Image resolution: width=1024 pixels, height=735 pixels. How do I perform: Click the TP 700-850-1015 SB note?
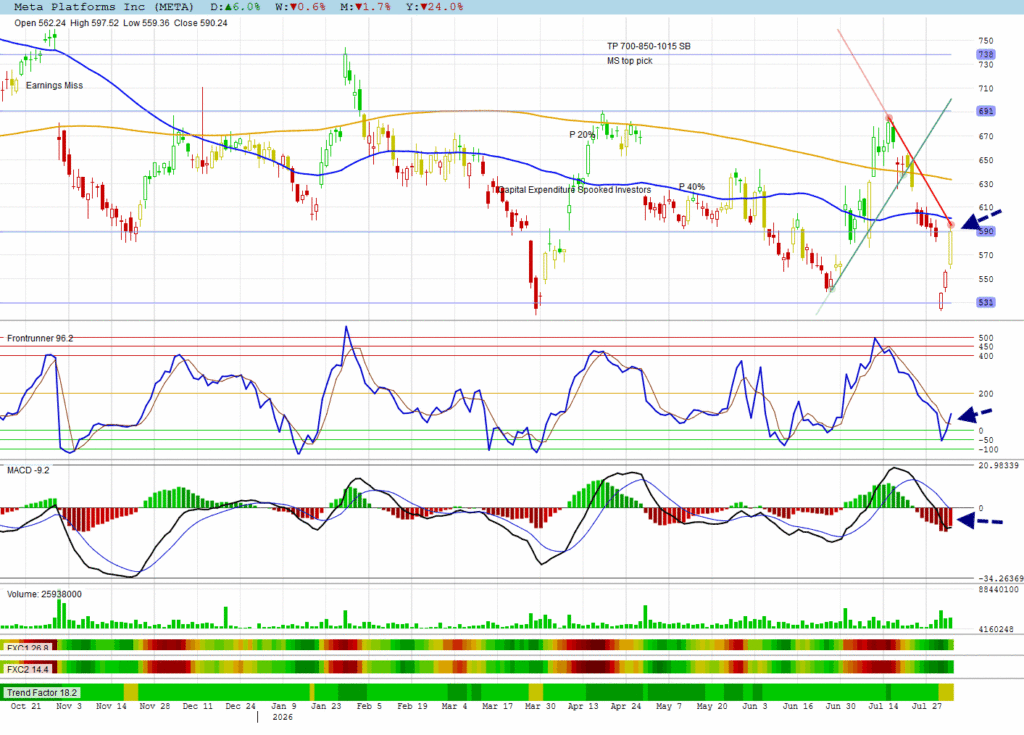click(648, 46)
